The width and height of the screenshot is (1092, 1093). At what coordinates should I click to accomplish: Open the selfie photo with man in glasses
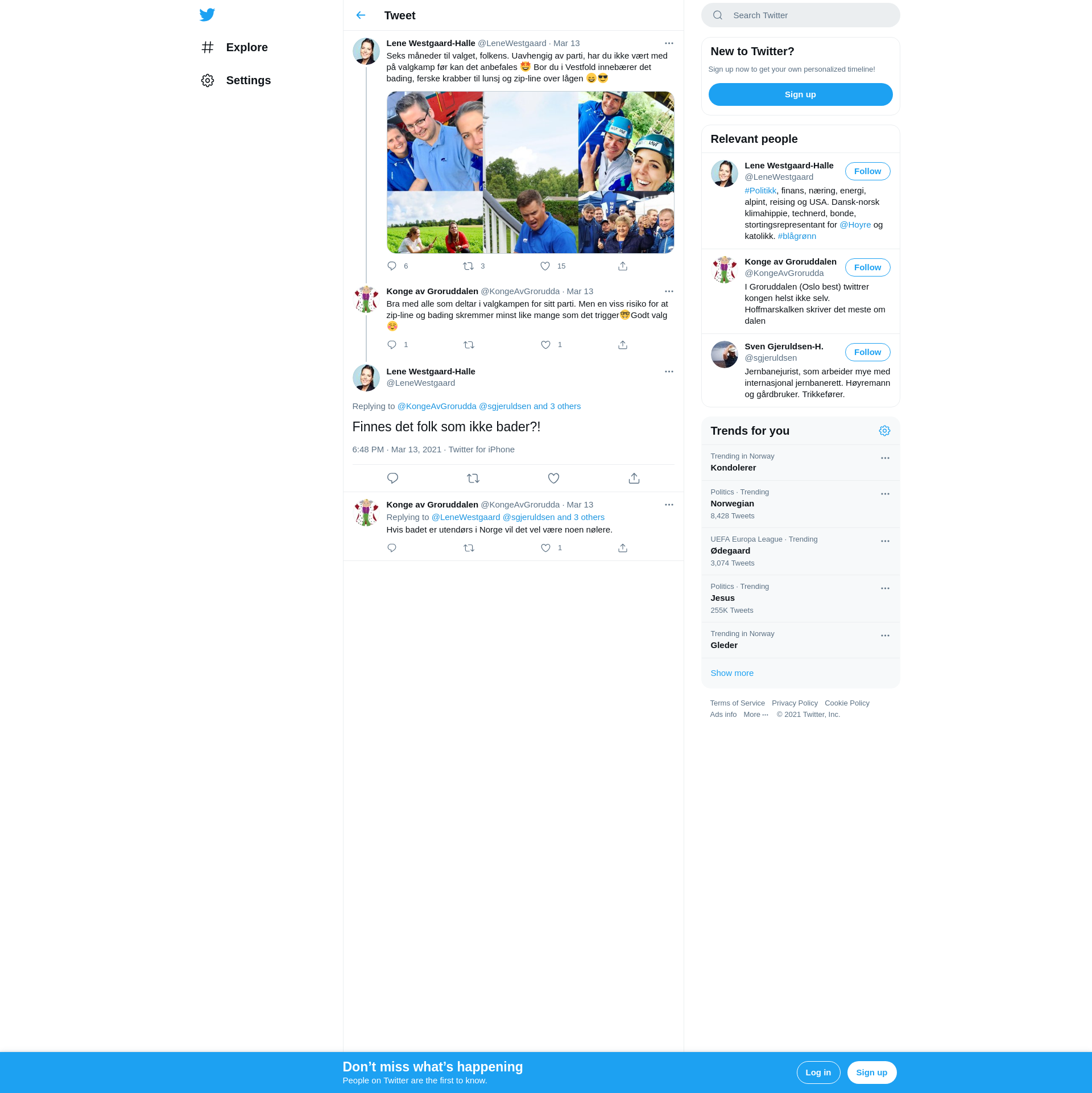[x=435, y=142]
